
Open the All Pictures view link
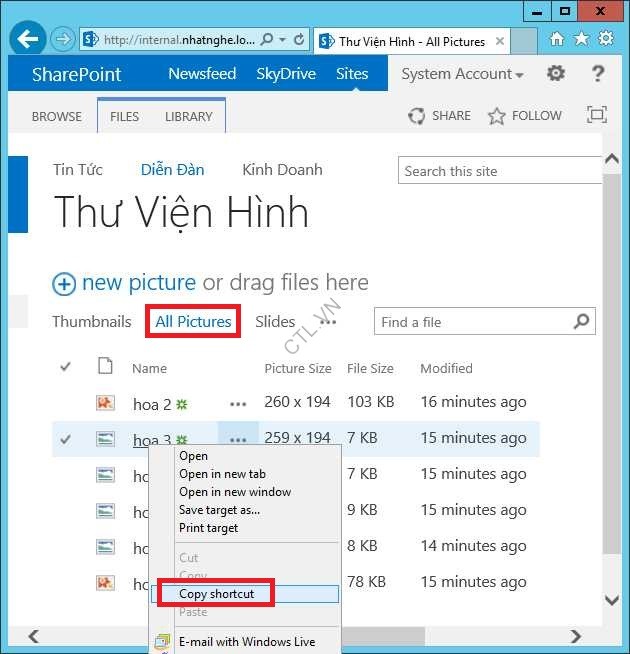[x=193, y=322]
